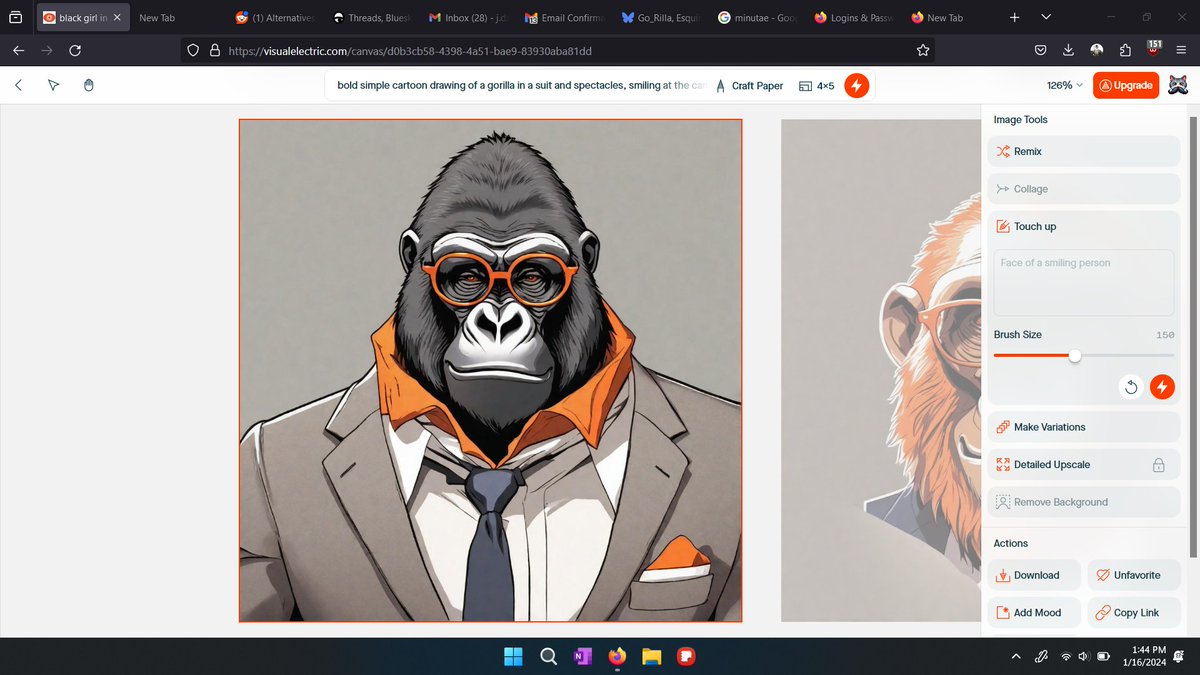Click the Collage tool button

coord(1084,189)
